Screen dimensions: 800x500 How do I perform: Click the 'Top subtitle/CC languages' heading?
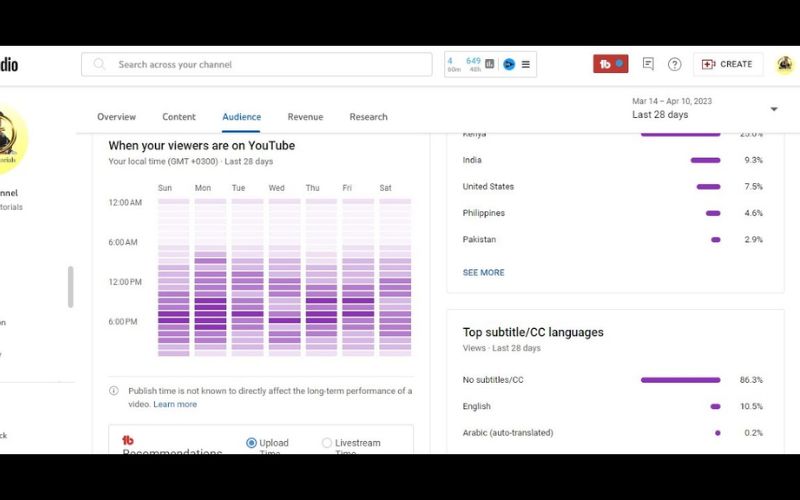click(x=533, y=333)
